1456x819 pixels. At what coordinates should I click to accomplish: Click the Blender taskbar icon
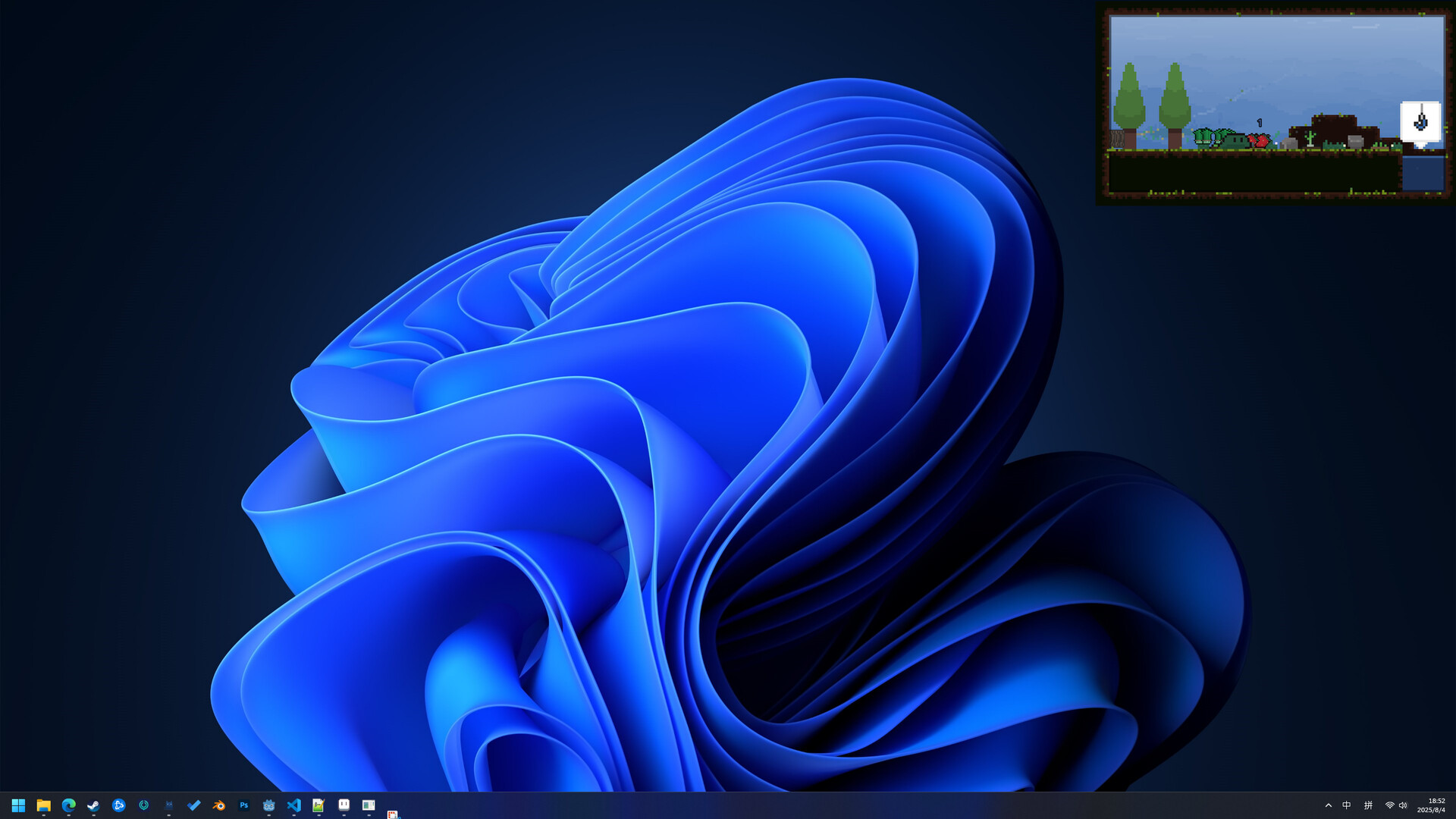[x=219, y=805]
